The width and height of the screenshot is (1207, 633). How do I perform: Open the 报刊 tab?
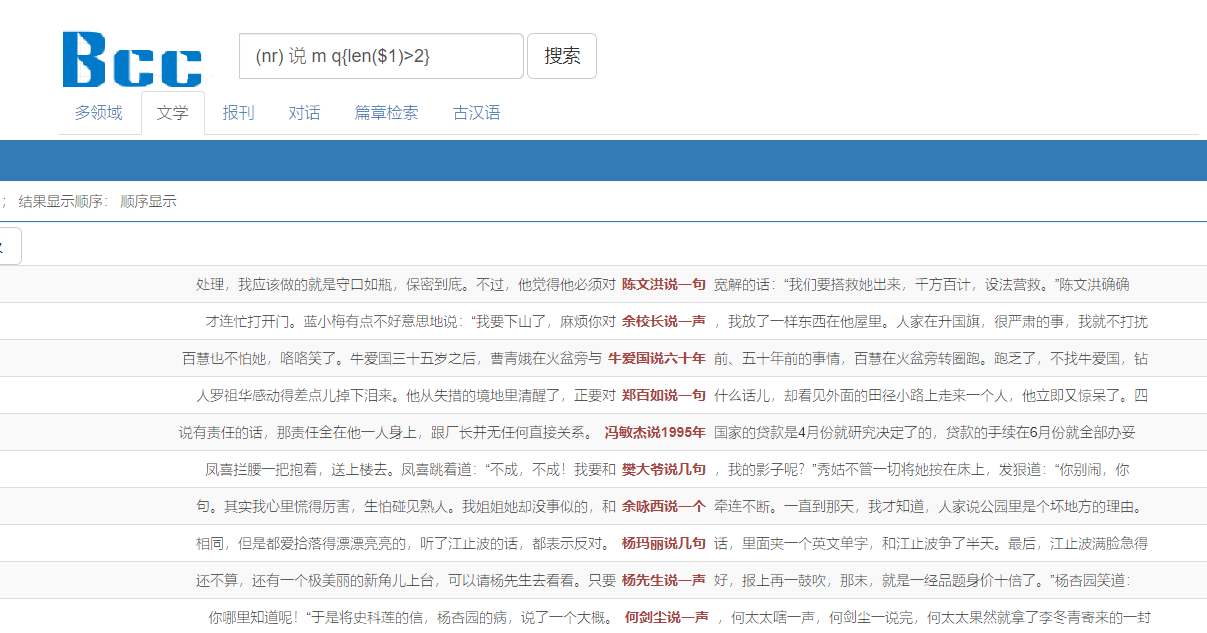tap(238, 113)
